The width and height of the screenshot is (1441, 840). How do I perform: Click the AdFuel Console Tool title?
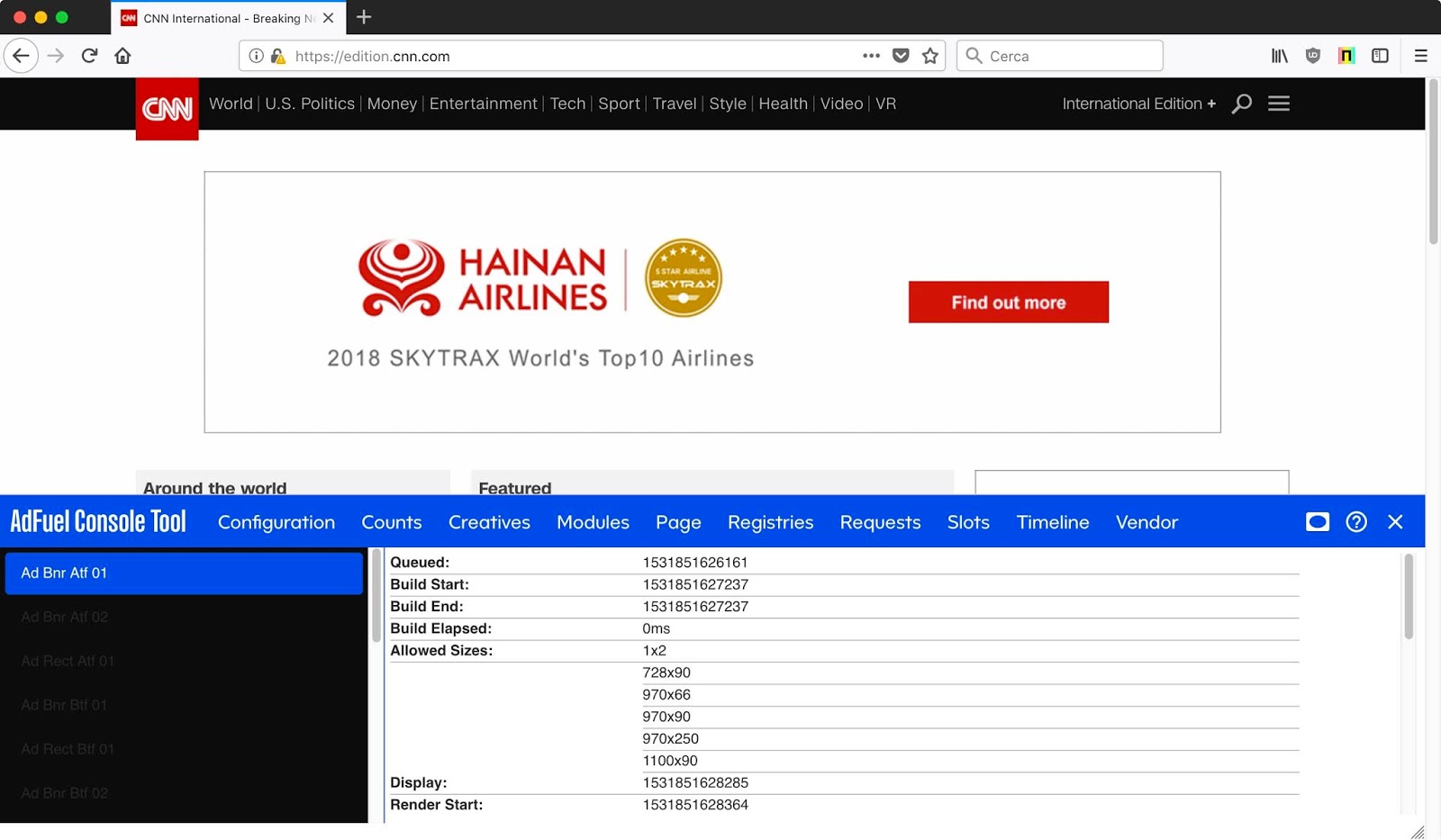point(98,522)
